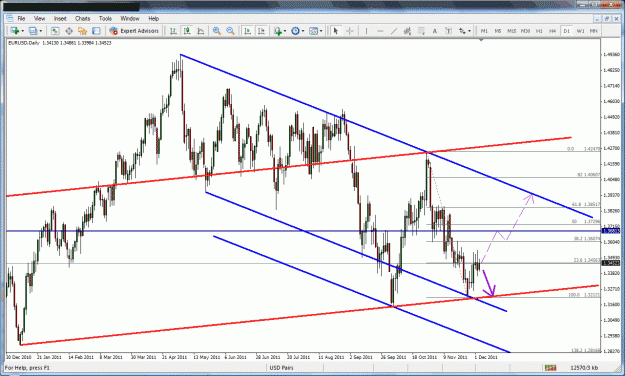625x376 pixels.
Task: Select the horizontal line tool
Action: pyautogui.click(x=380, y=31)
